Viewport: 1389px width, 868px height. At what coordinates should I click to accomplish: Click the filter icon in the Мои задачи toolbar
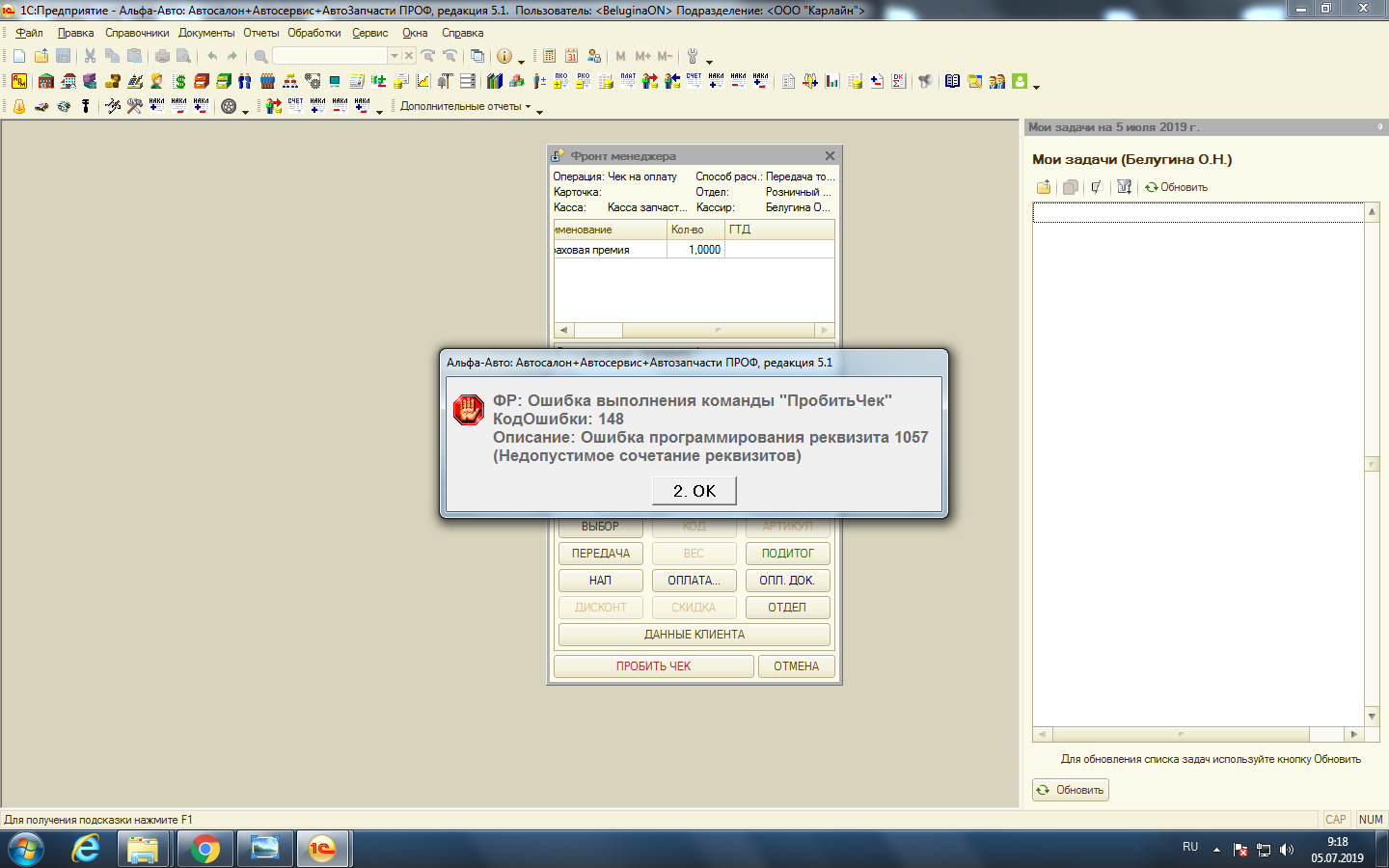(x=1125, y=187)
